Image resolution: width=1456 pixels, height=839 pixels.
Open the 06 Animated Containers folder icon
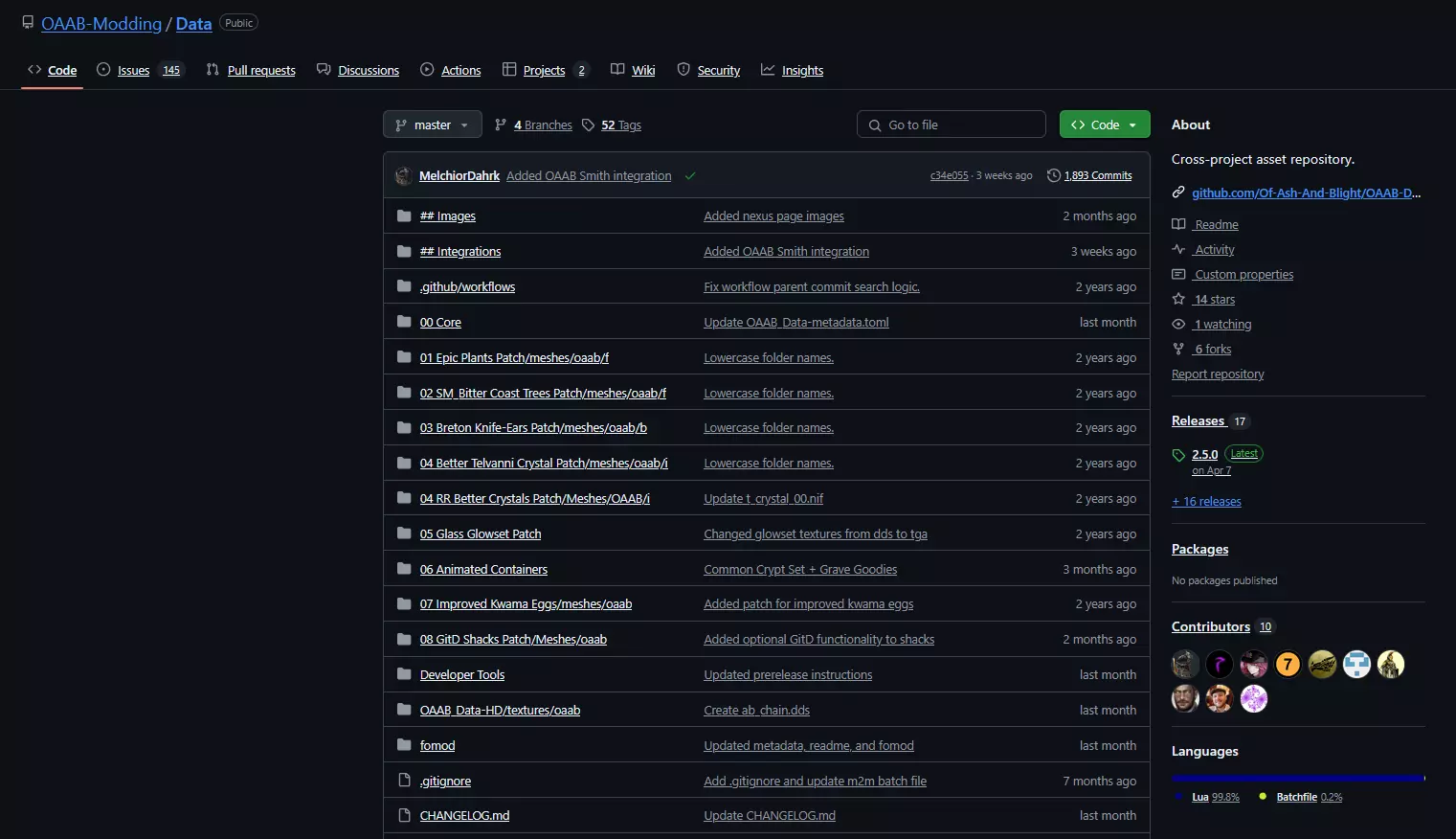pos(404,569)
